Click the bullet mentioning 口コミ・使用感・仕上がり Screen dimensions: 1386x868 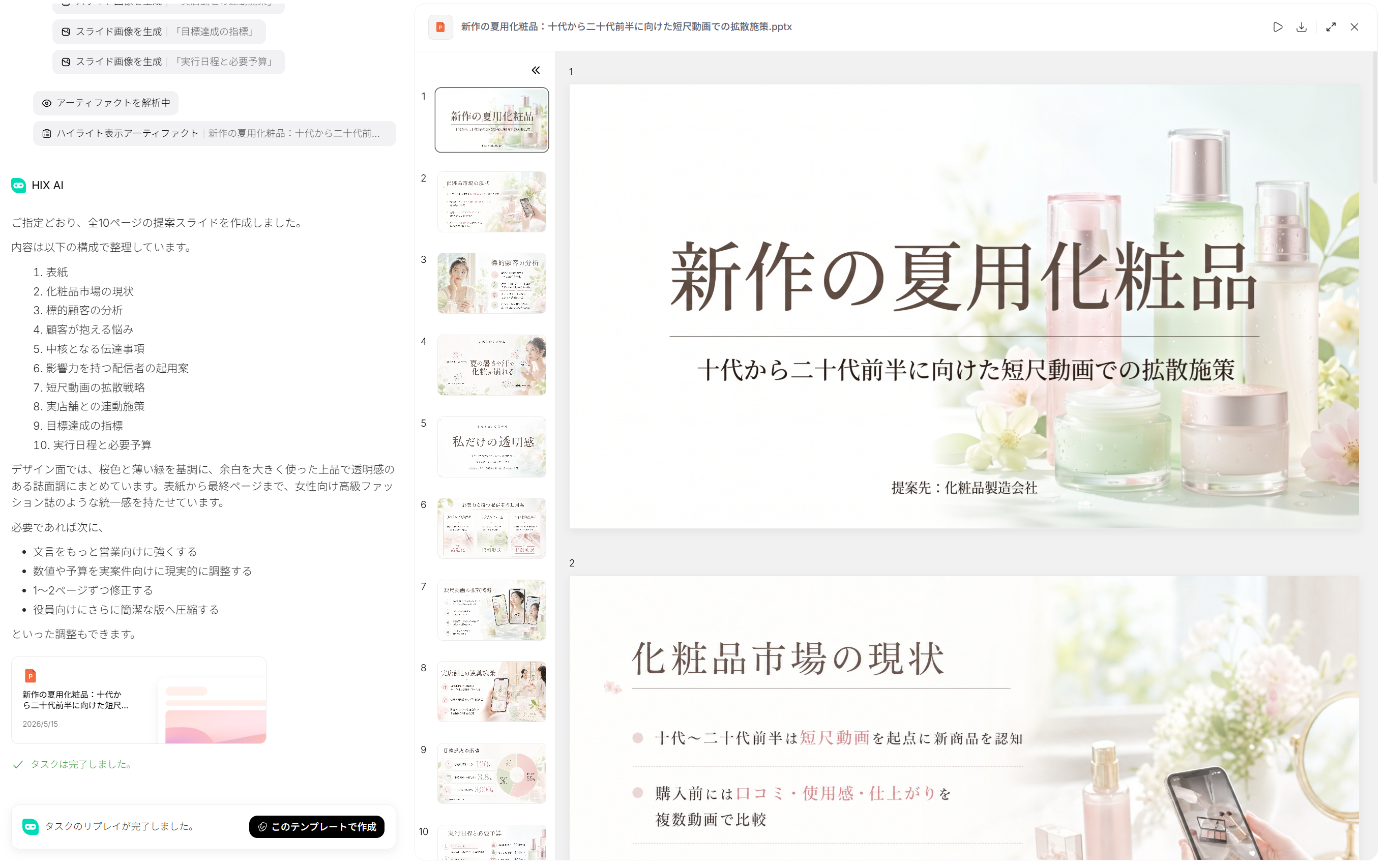click(x=803, y=806)
